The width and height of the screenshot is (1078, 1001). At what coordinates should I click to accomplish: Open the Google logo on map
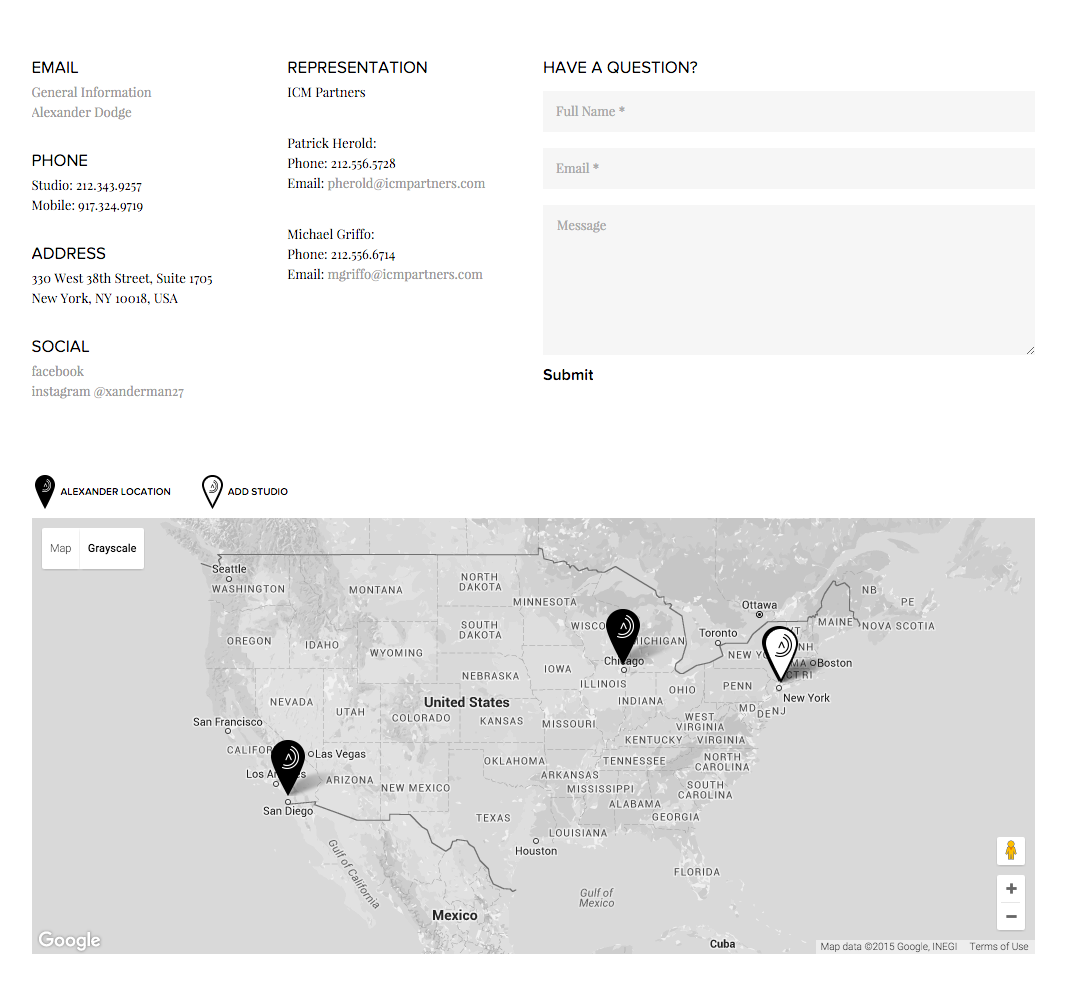point(69,940)
